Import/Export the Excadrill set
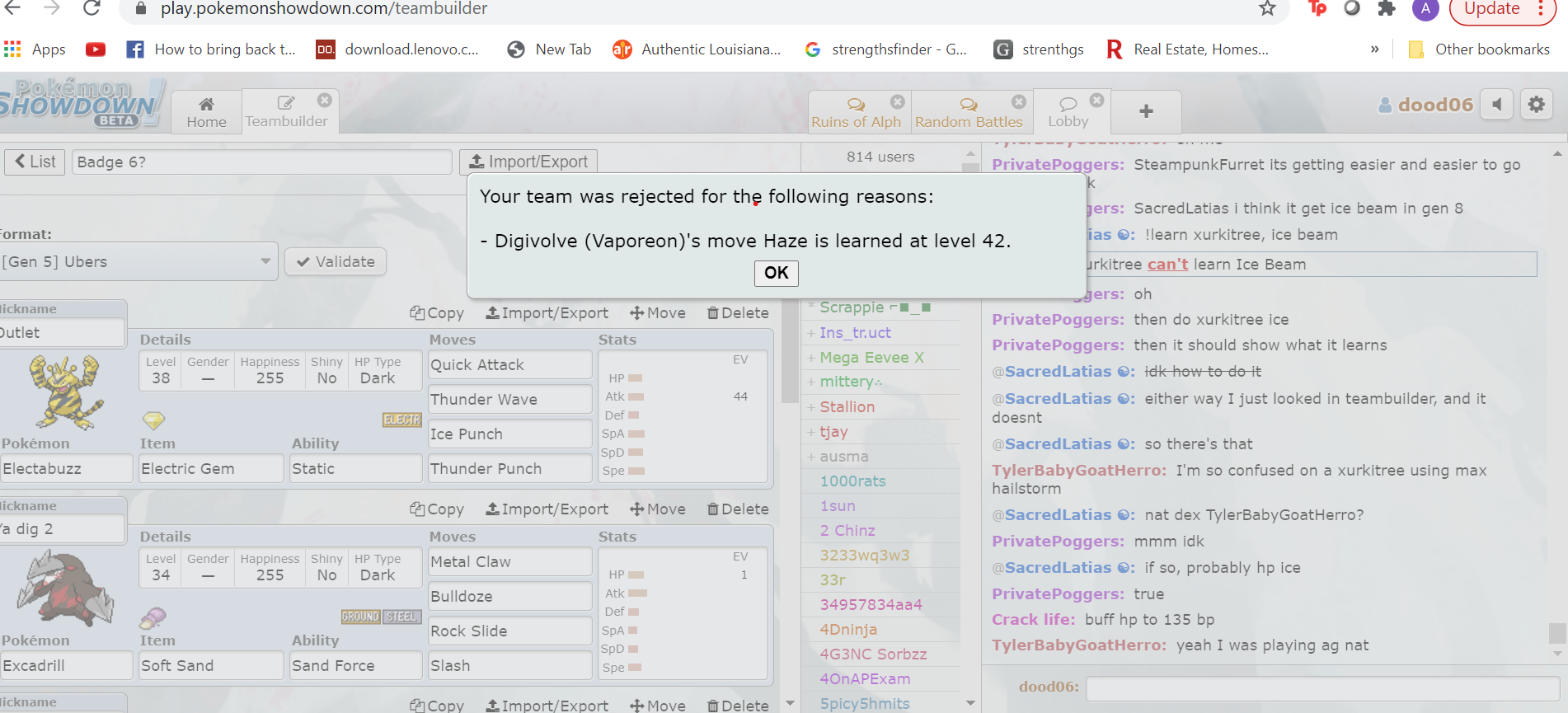 [x=547, y=509]
